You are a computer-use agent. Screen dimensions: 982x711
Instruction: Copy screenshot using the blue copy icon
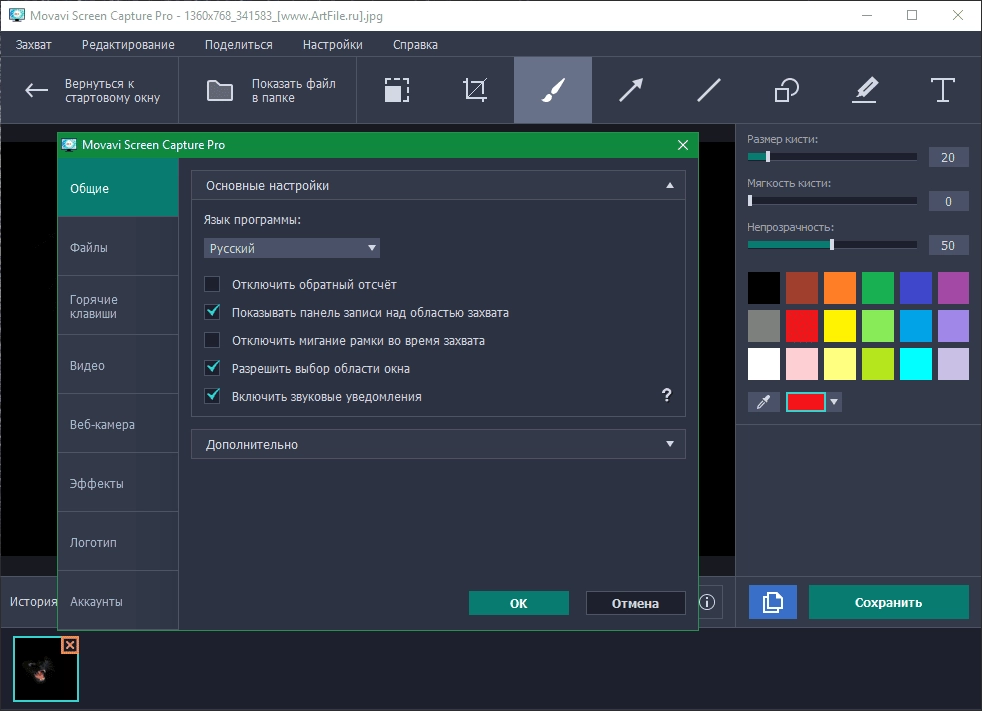tap(773, 602)
